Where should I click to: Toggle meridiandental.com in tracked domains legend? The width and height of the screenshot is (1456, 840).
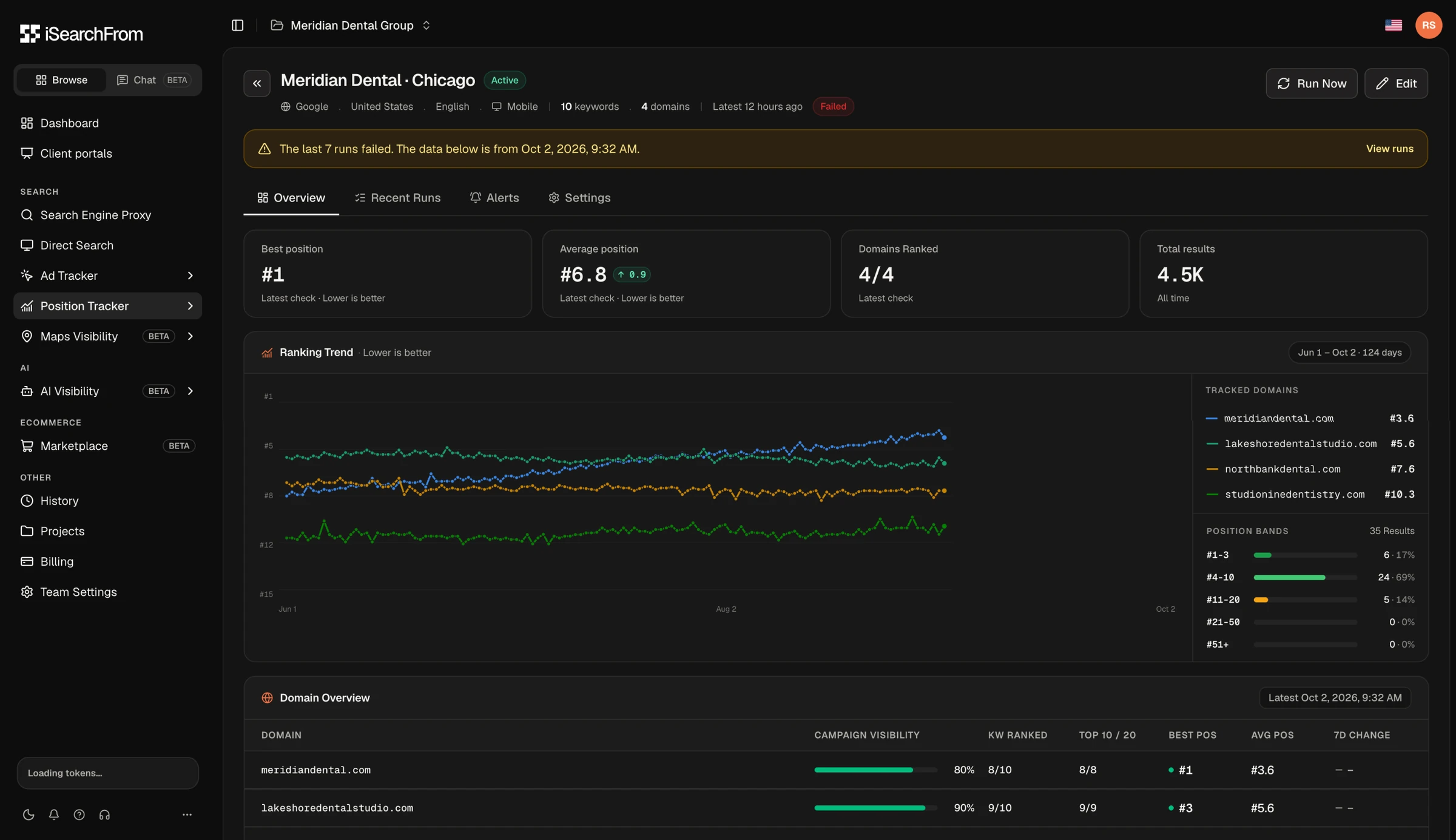click(x=1310, y=418)
